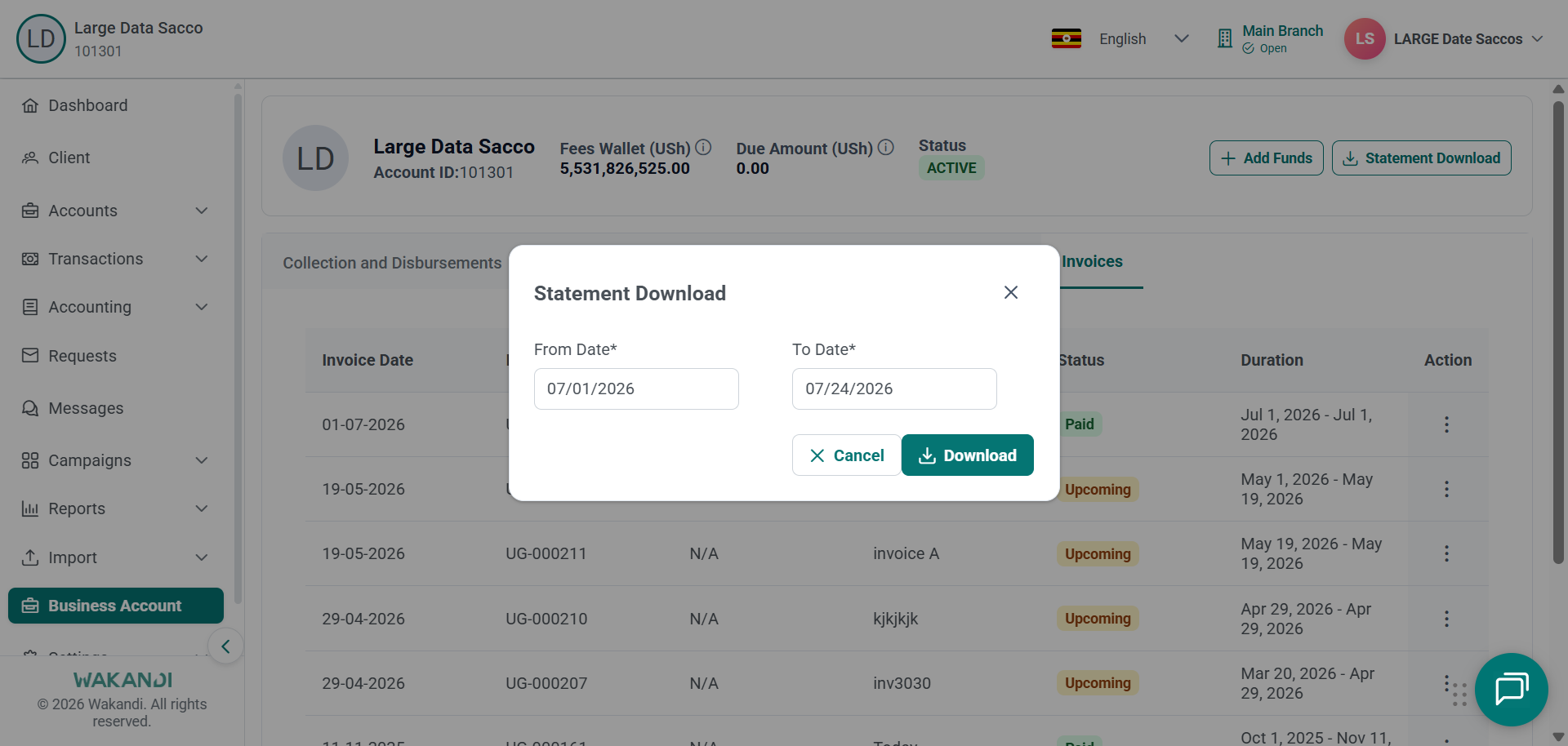Open the Messages menu item

point(115,408)
